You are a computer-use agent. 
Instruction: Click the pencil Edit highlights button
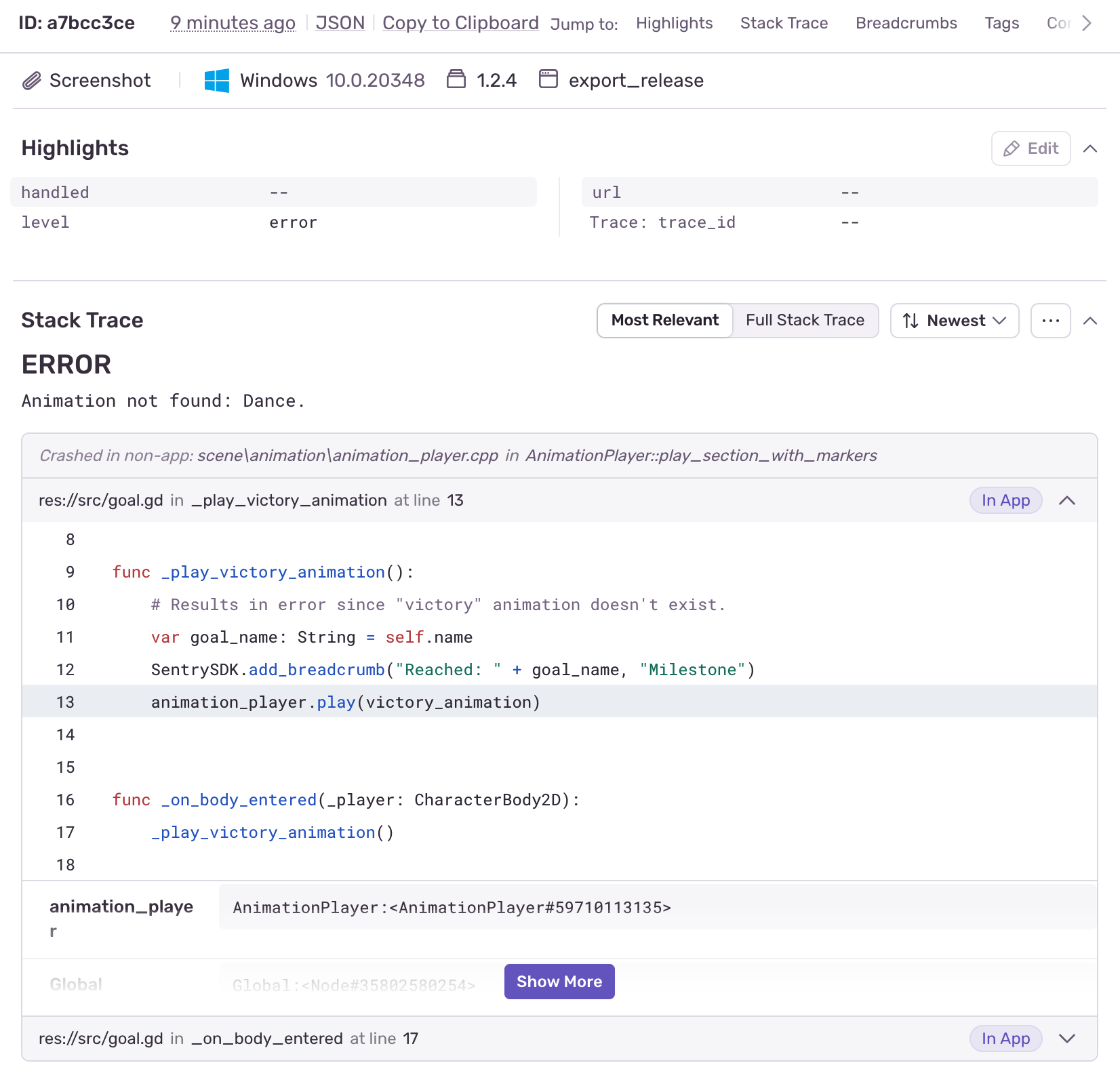[1031, 148]
